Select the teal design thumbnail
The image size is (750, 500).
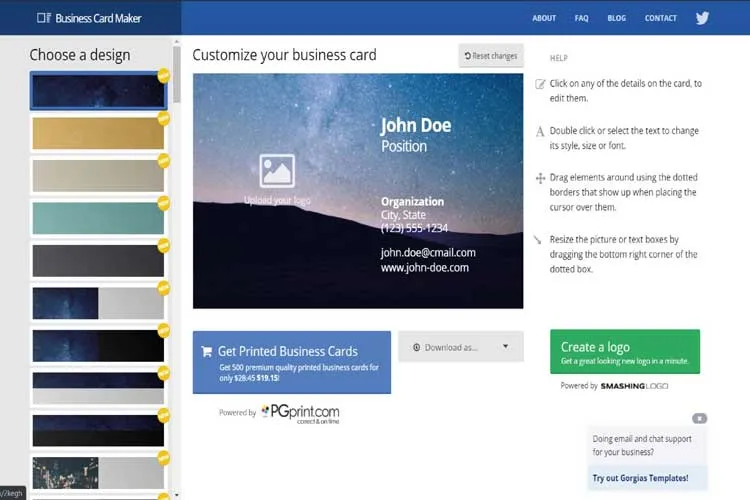98,218
